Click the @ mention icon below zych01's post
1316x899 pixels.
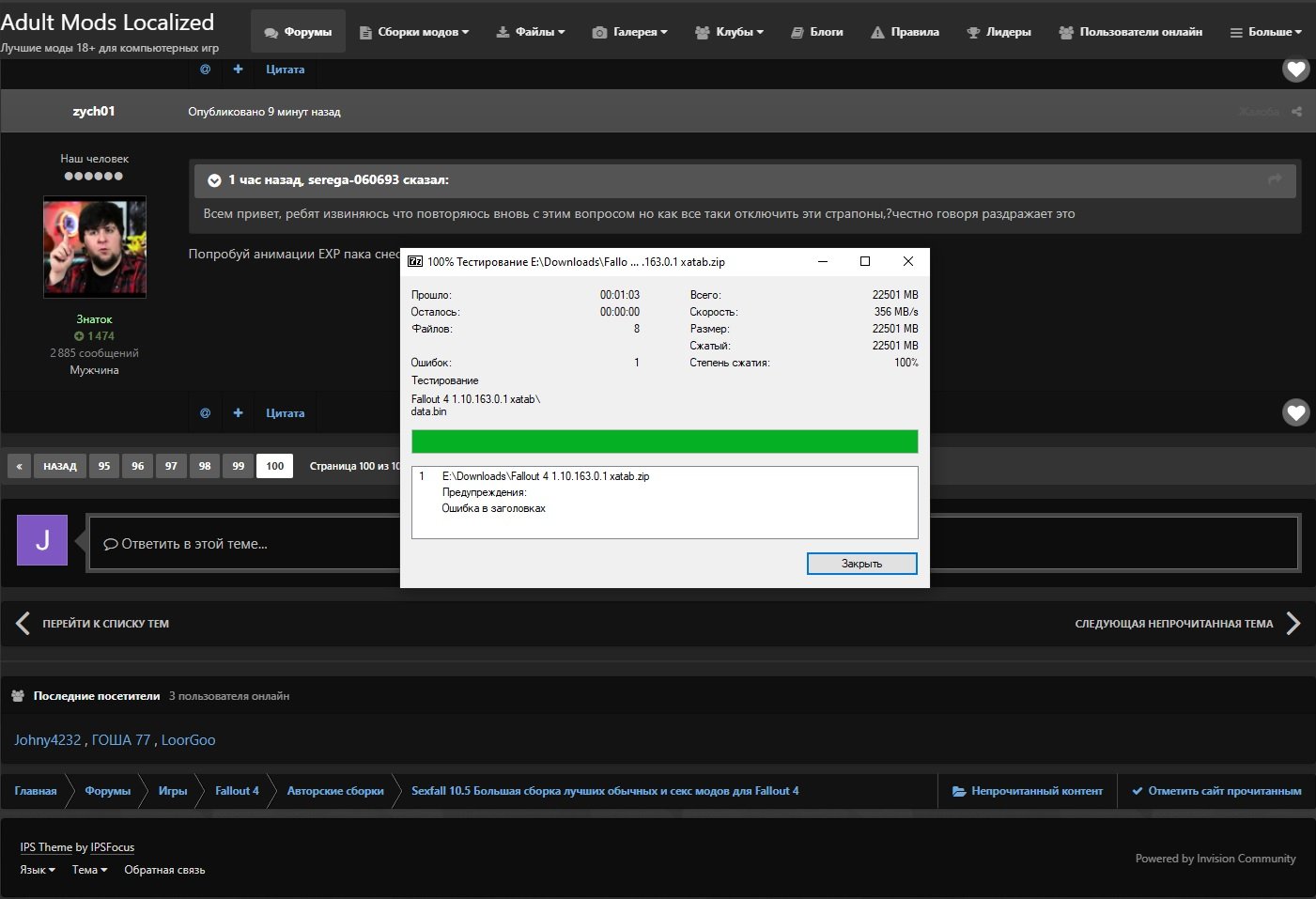point(205,412)
